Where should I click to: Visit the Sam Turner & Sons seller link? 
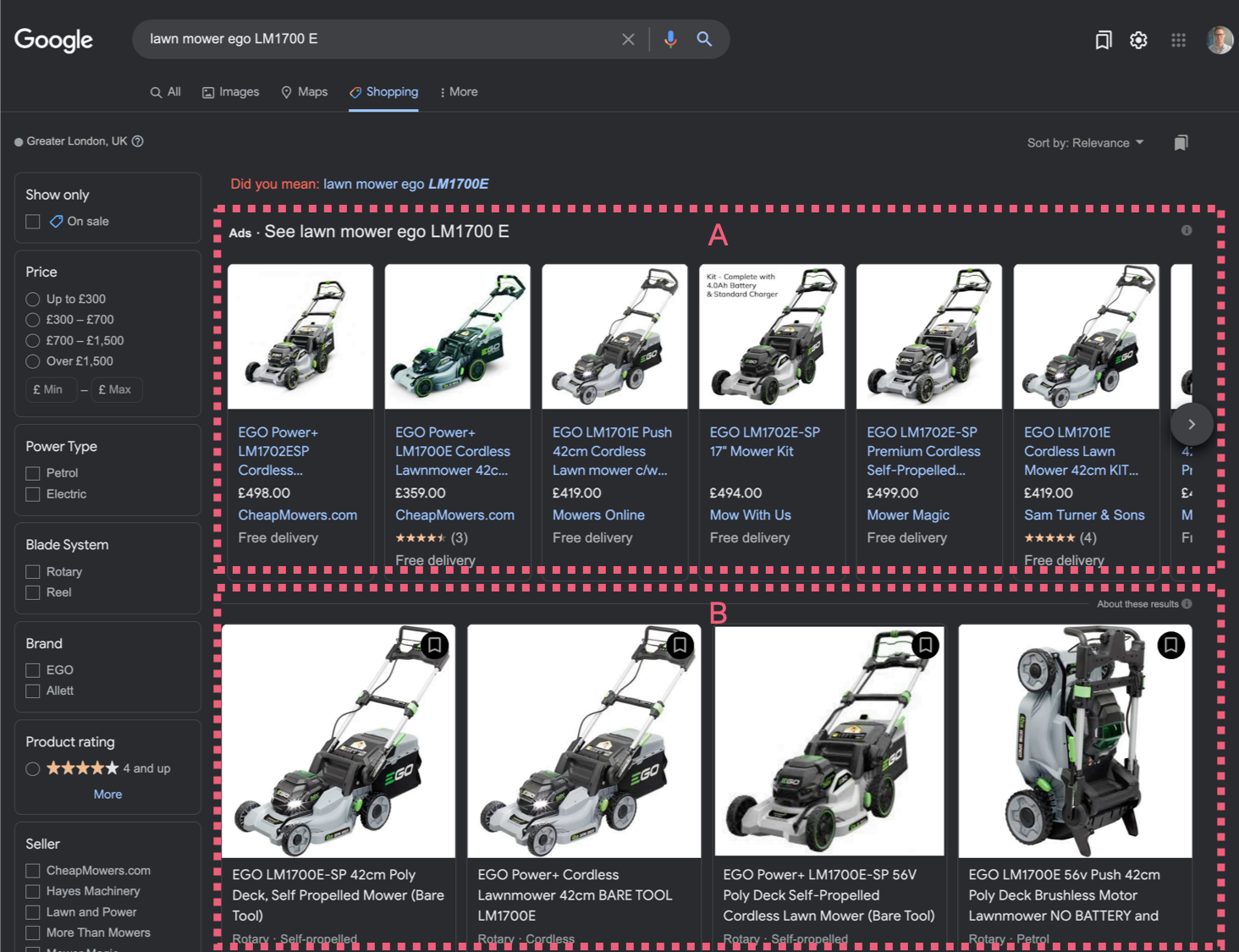1084,515
